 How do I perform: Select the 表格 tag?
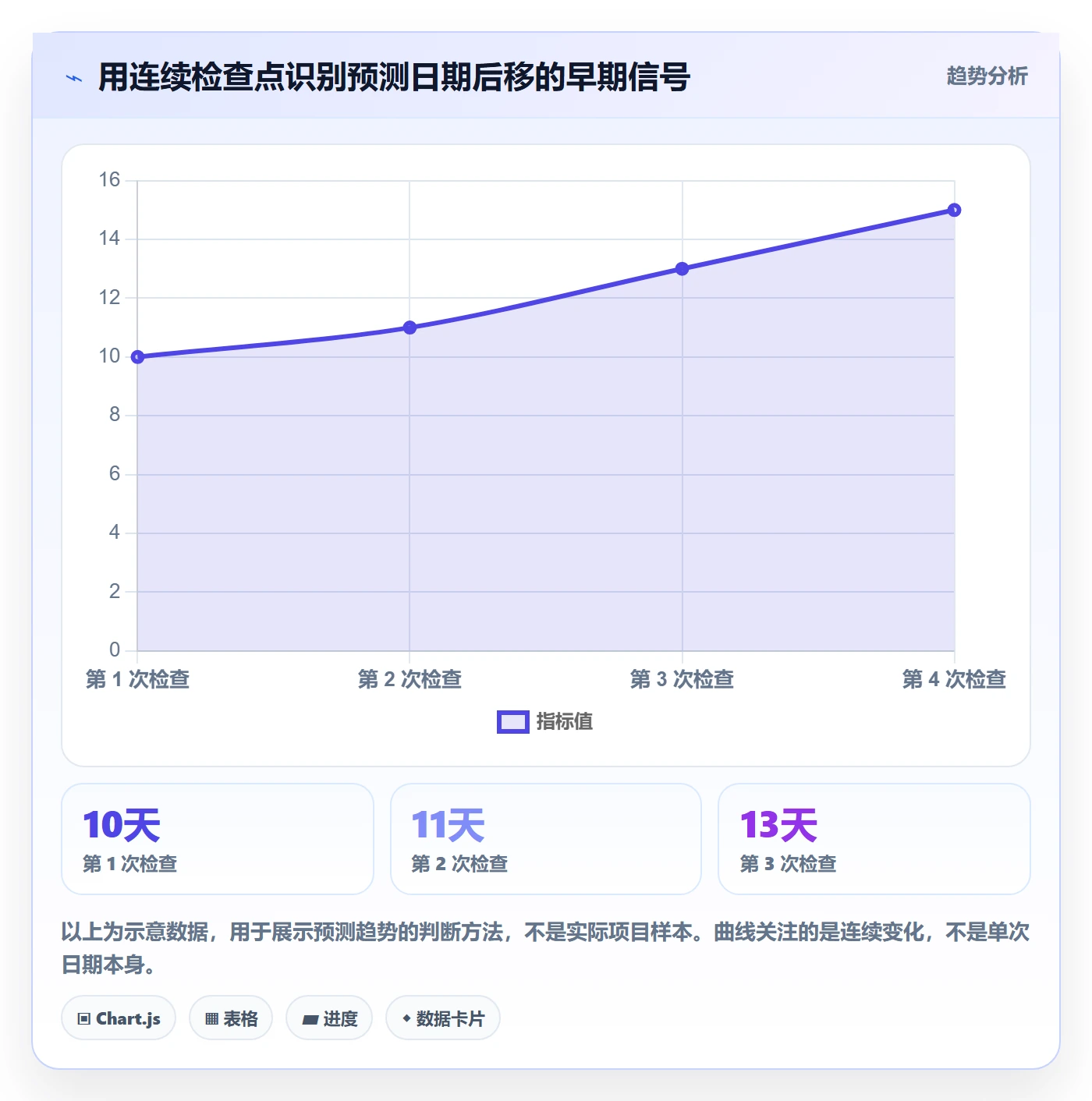point(231,1018)
